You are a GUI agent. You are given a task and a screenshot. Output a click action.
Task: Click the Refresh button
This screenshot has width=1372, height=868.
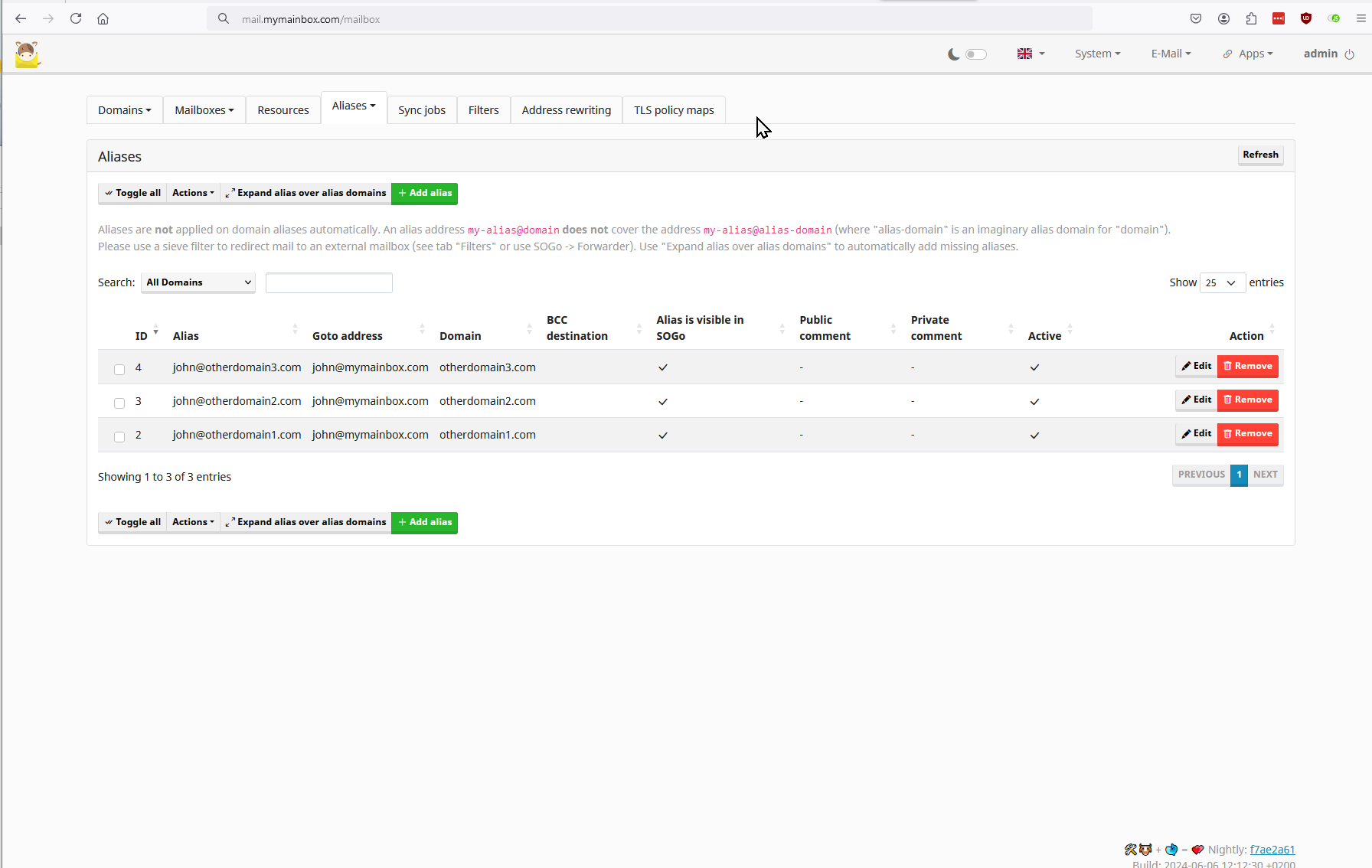1260,155
